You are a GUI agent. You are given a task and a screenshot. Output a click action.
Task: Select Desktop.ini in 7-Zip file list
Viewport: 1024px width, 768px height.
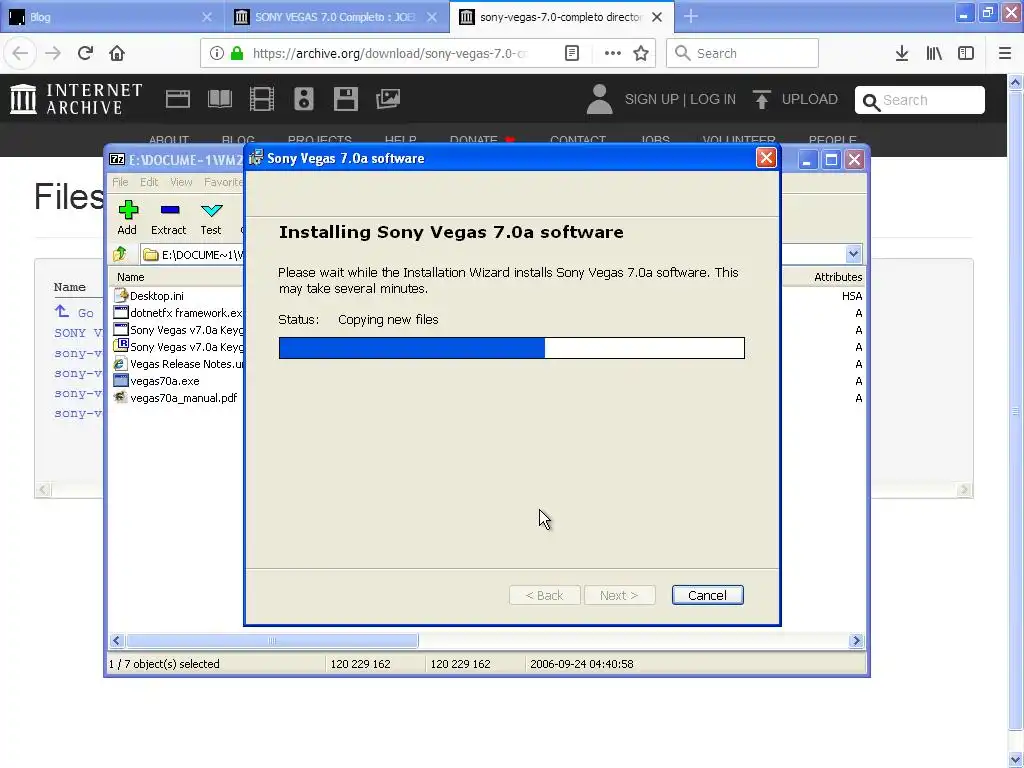tap(157, 296)
